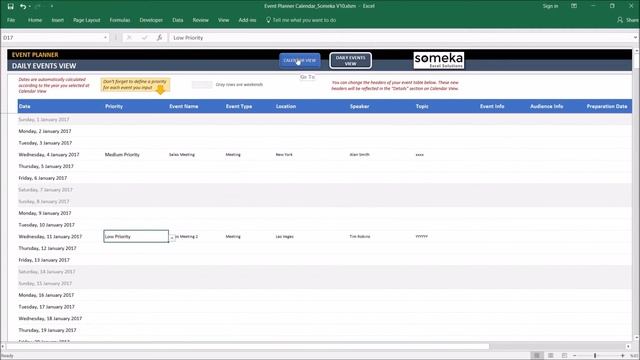Click the horizontal scrollbar right arrow

tap(628, 347)
